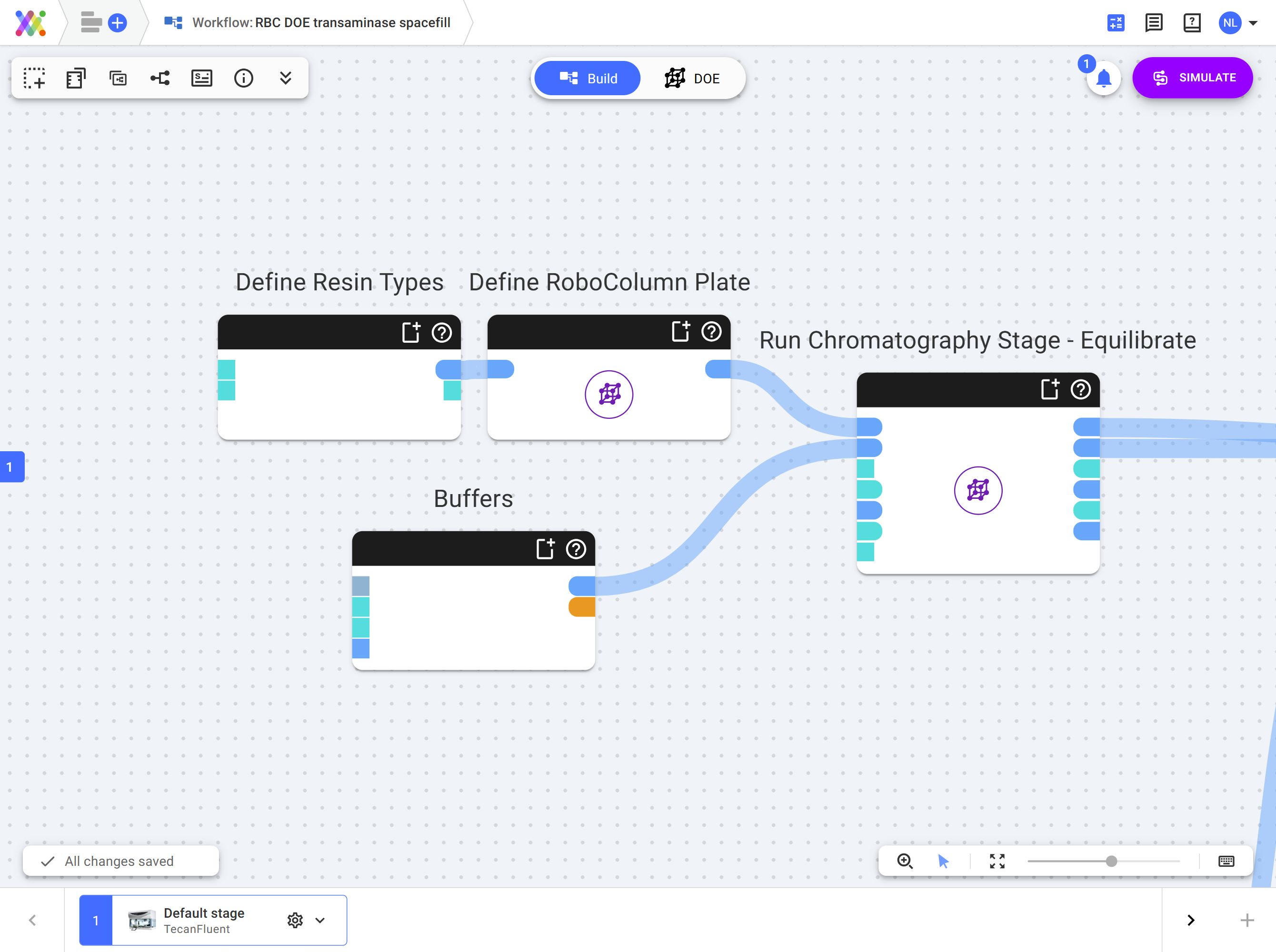Show the keyboard shortcuts control

click(x=1226, y=861)
